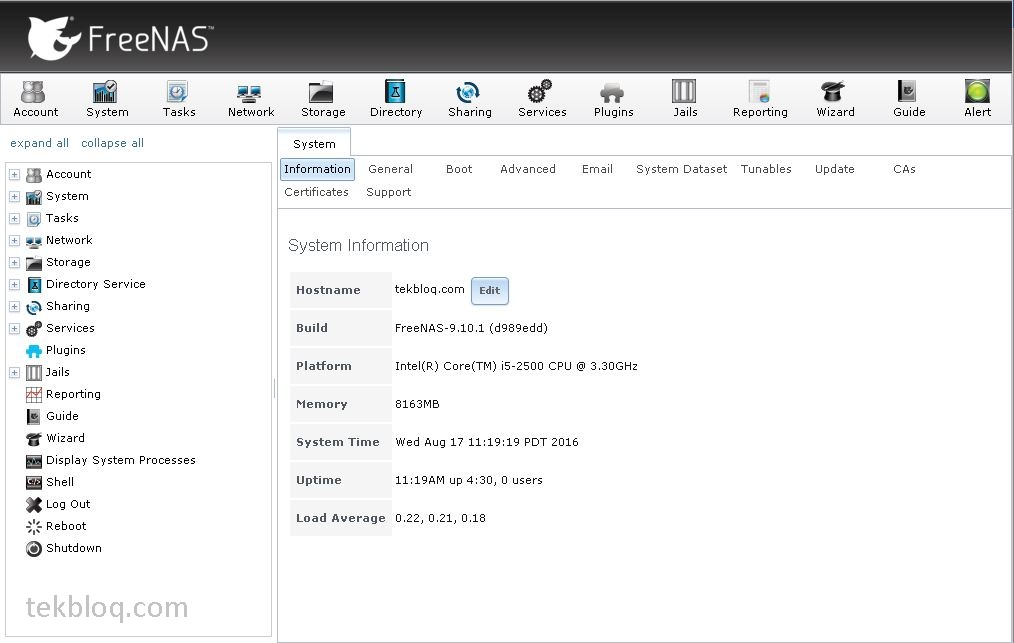1014x643 pixels.
Task: Switch to the General tab
Action: (x=390, y=169)
